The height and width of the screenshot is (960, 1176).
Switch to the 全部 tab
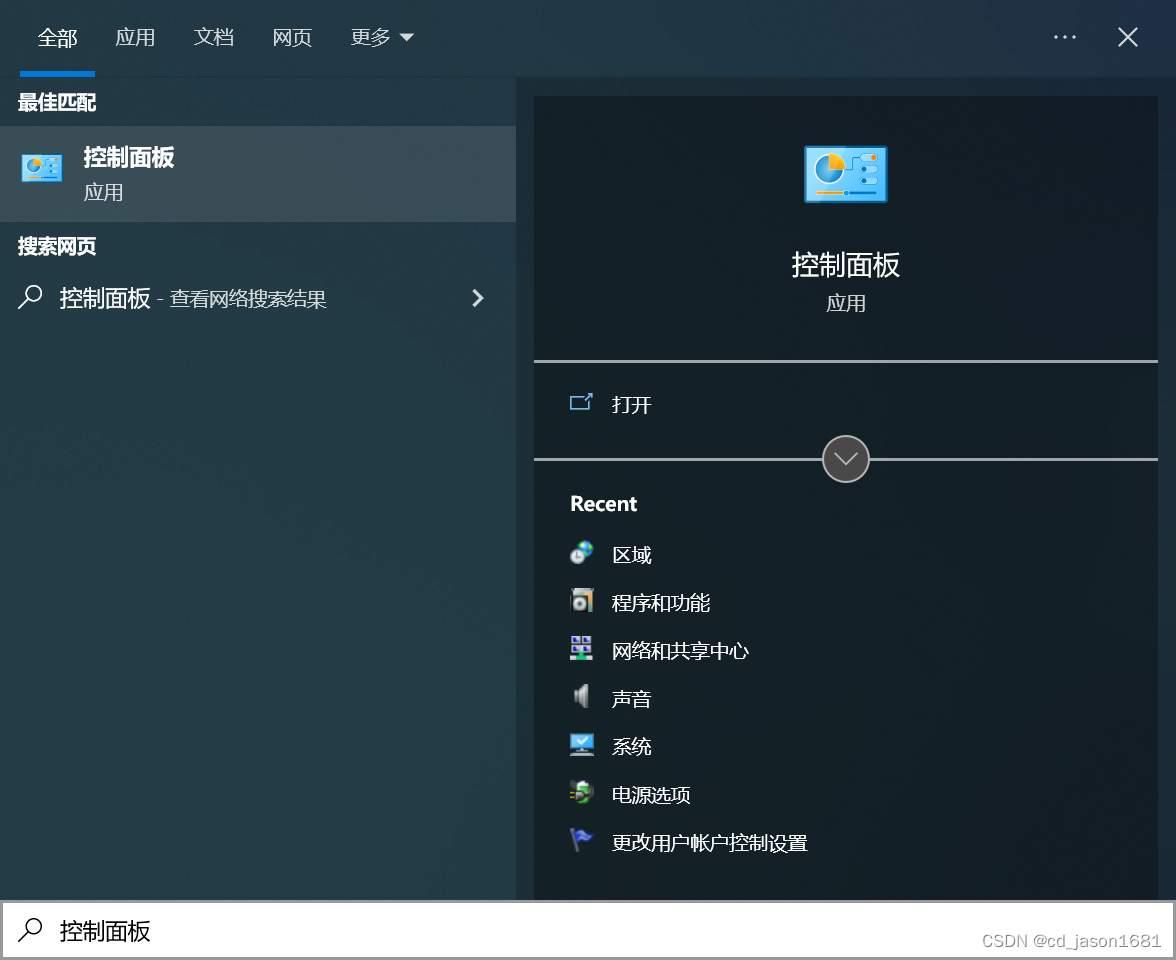[x=57, y=38]
